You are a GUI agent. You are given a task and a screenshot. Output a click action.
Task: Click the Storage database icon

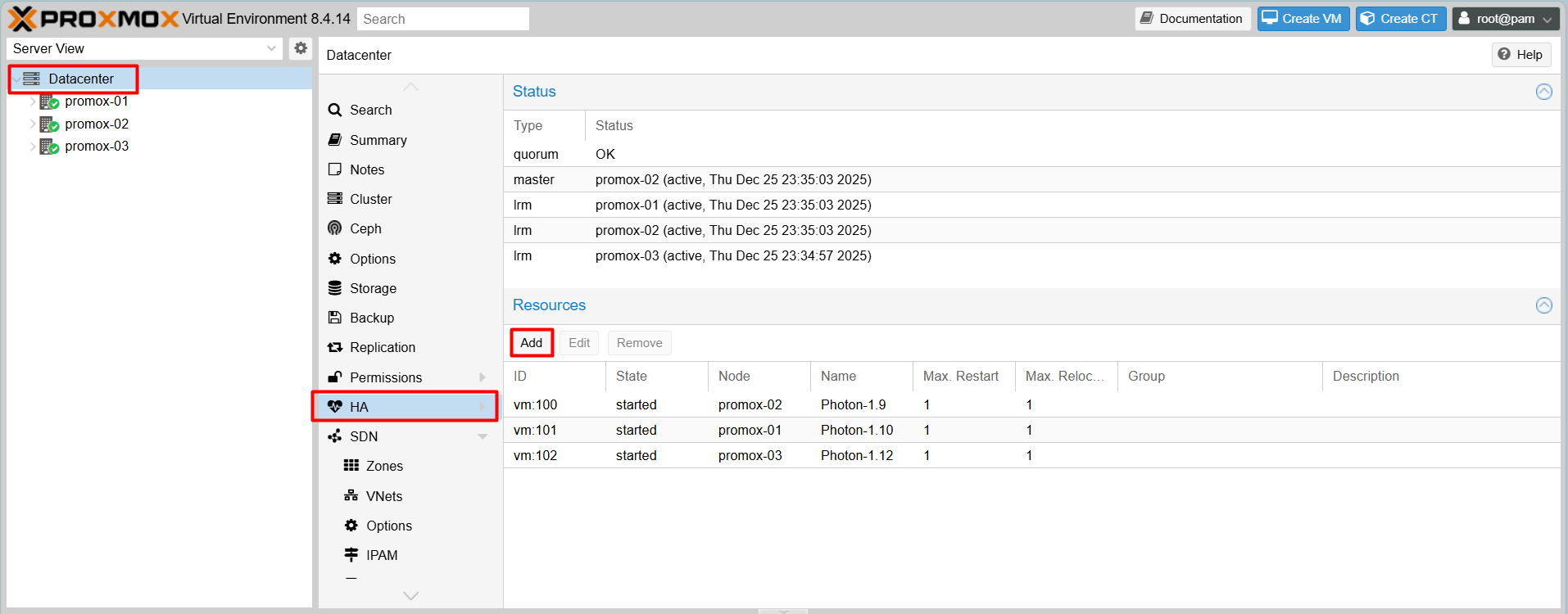tap(334, 288)
